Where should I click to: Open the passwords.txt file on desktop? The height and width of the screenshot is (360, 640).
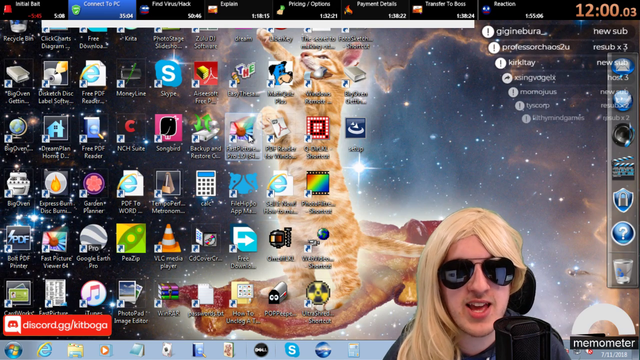[206, 299]
